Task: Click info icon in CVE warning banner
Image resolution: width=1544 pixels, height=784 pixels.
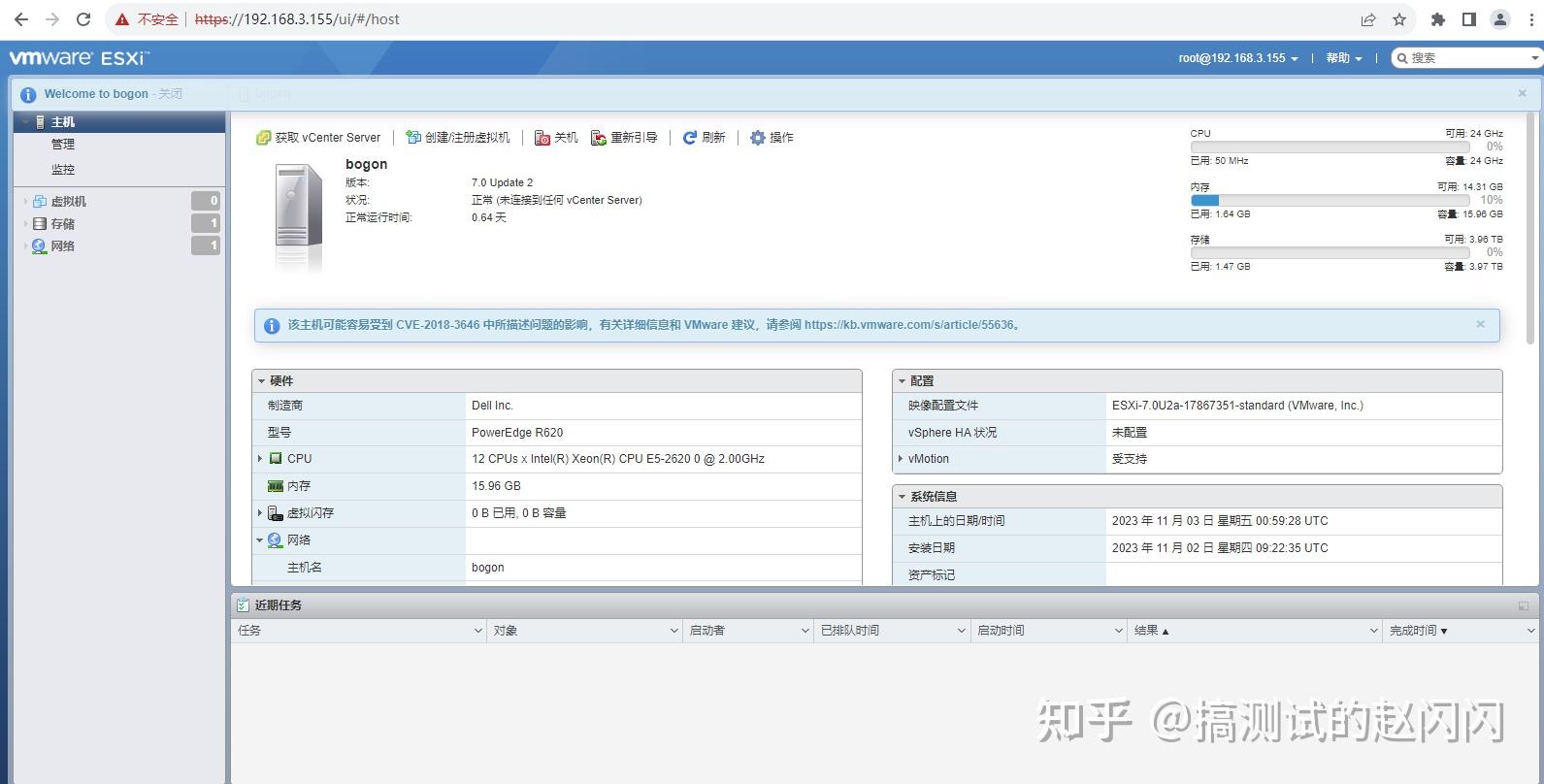Action: pos(272,326)
